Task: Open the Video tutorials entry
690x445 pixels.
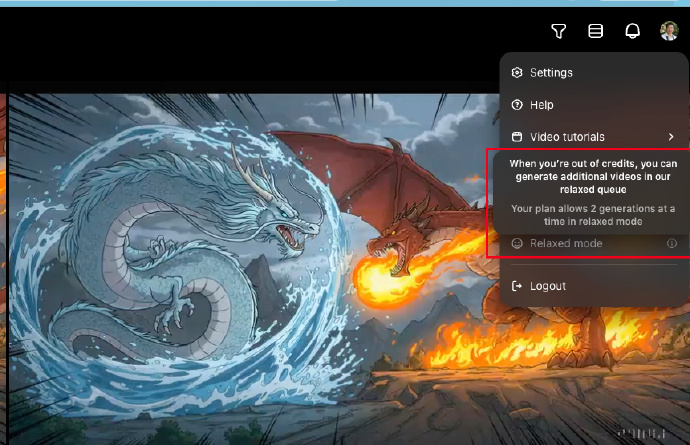Action: point(594,137)
